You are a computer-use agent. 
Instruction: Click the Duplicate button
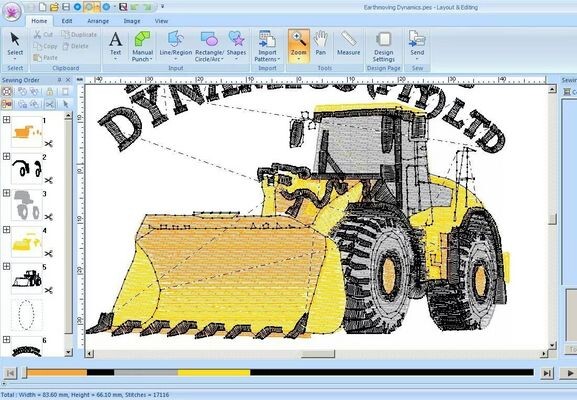pyautogui.click(x=79, y=35)
